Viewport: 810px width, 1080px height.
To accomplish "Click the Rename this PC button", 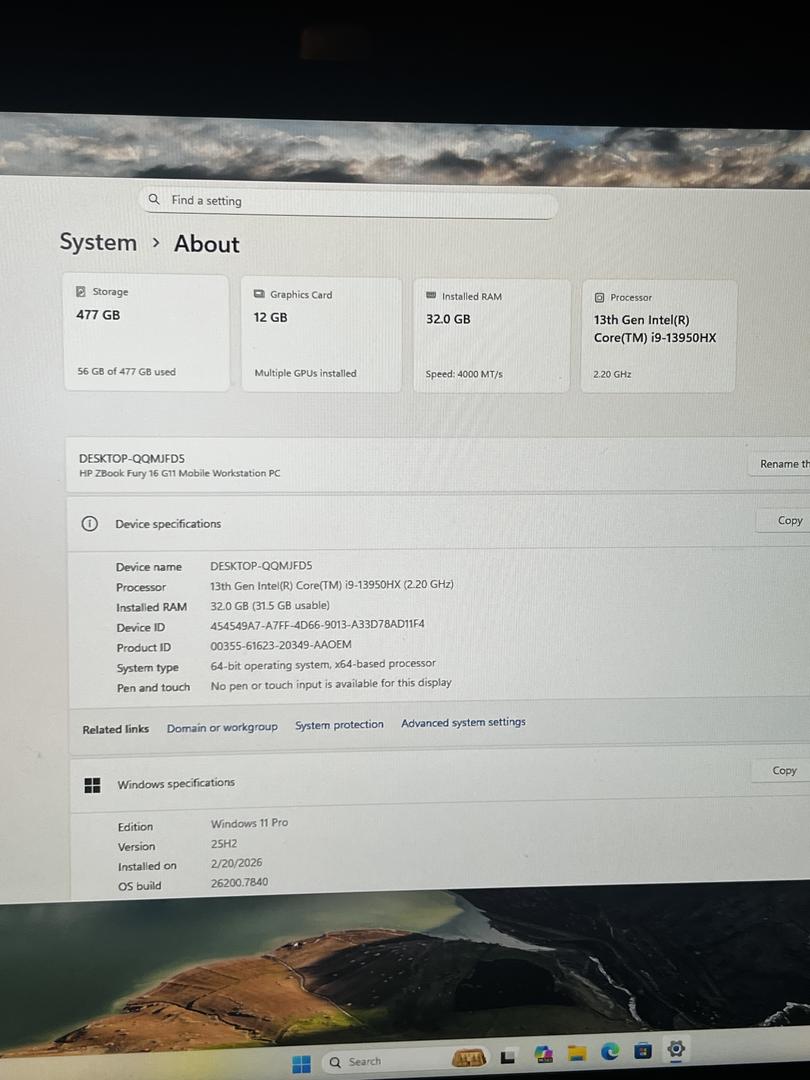I will (x=780, y=464).
